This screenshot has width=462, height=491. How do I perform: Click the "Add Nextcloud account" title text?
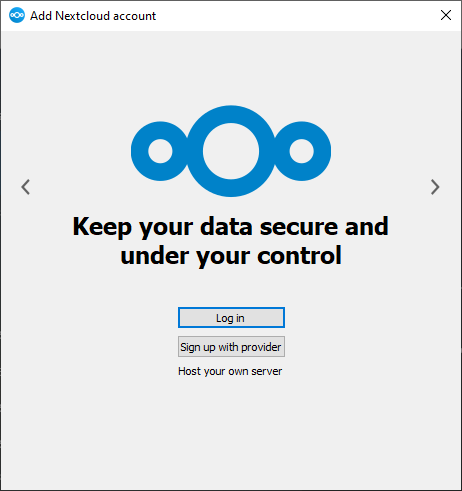tap(93, 16)
